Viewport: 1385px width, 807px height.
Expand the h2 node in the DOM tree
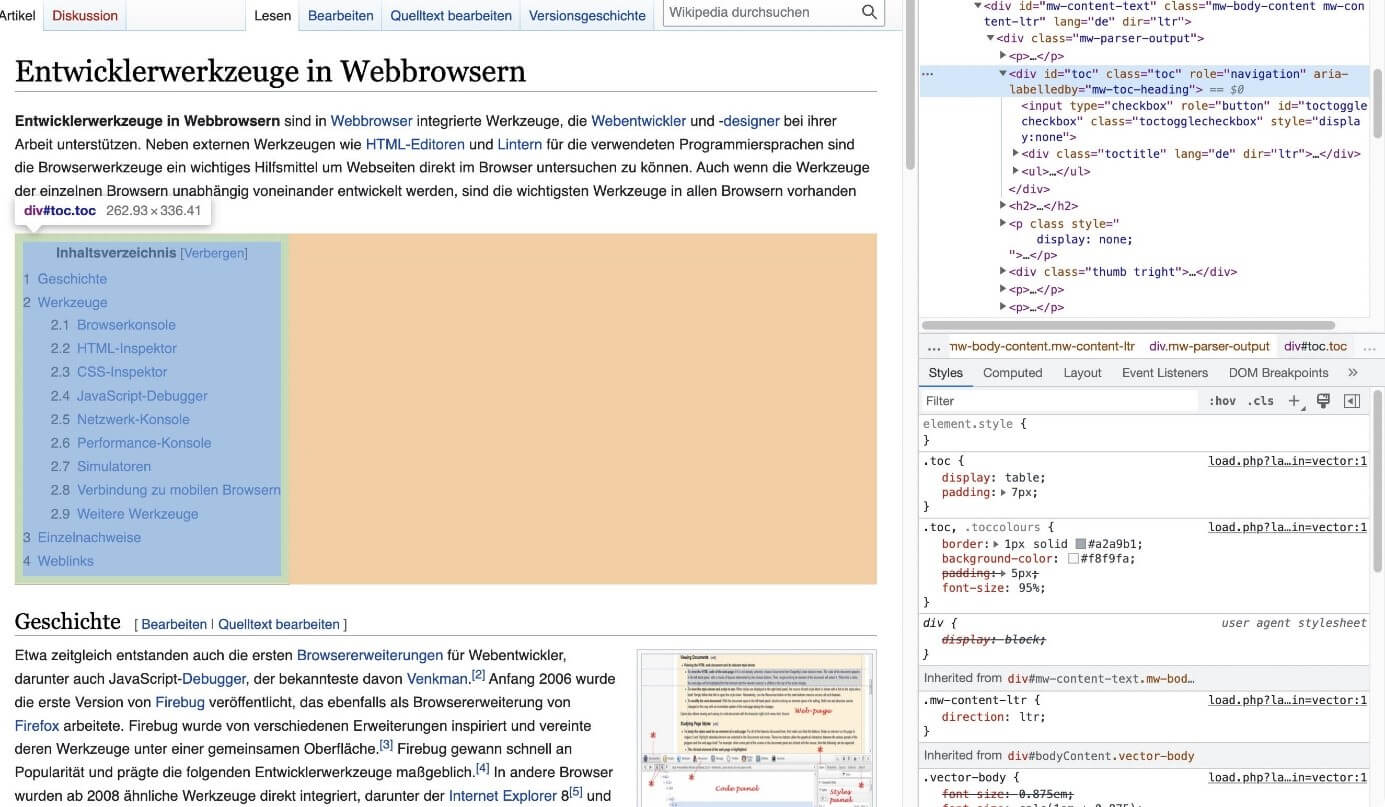point(1003,206)
